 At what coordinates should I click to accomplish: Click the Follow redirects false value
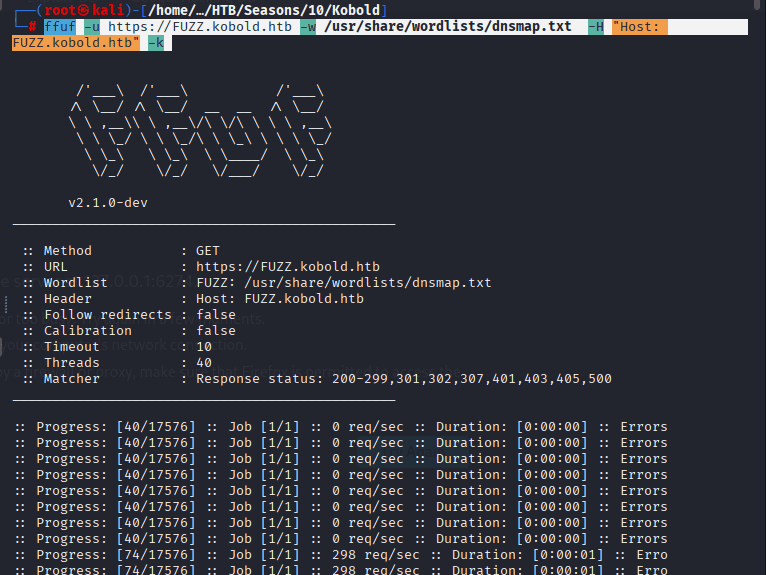(x=216, y=315)
